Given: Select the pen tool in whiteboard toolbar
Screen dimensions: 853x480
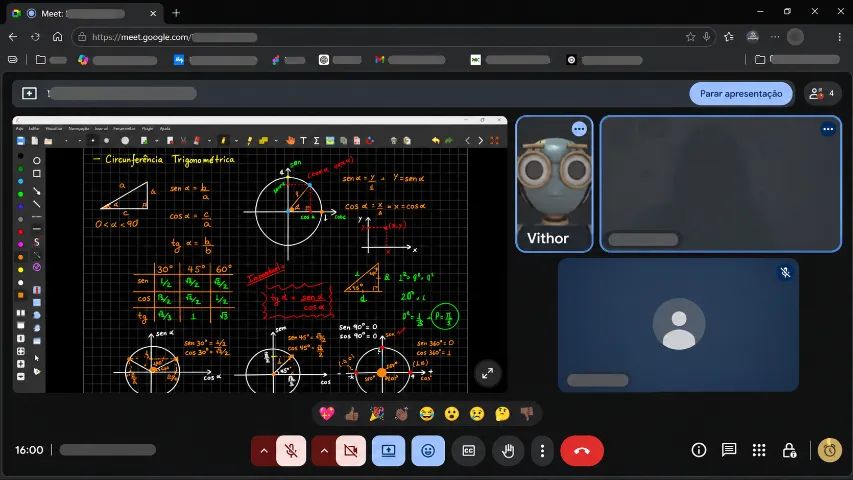Looking at the screenshot, I should (x=224, y=140).
